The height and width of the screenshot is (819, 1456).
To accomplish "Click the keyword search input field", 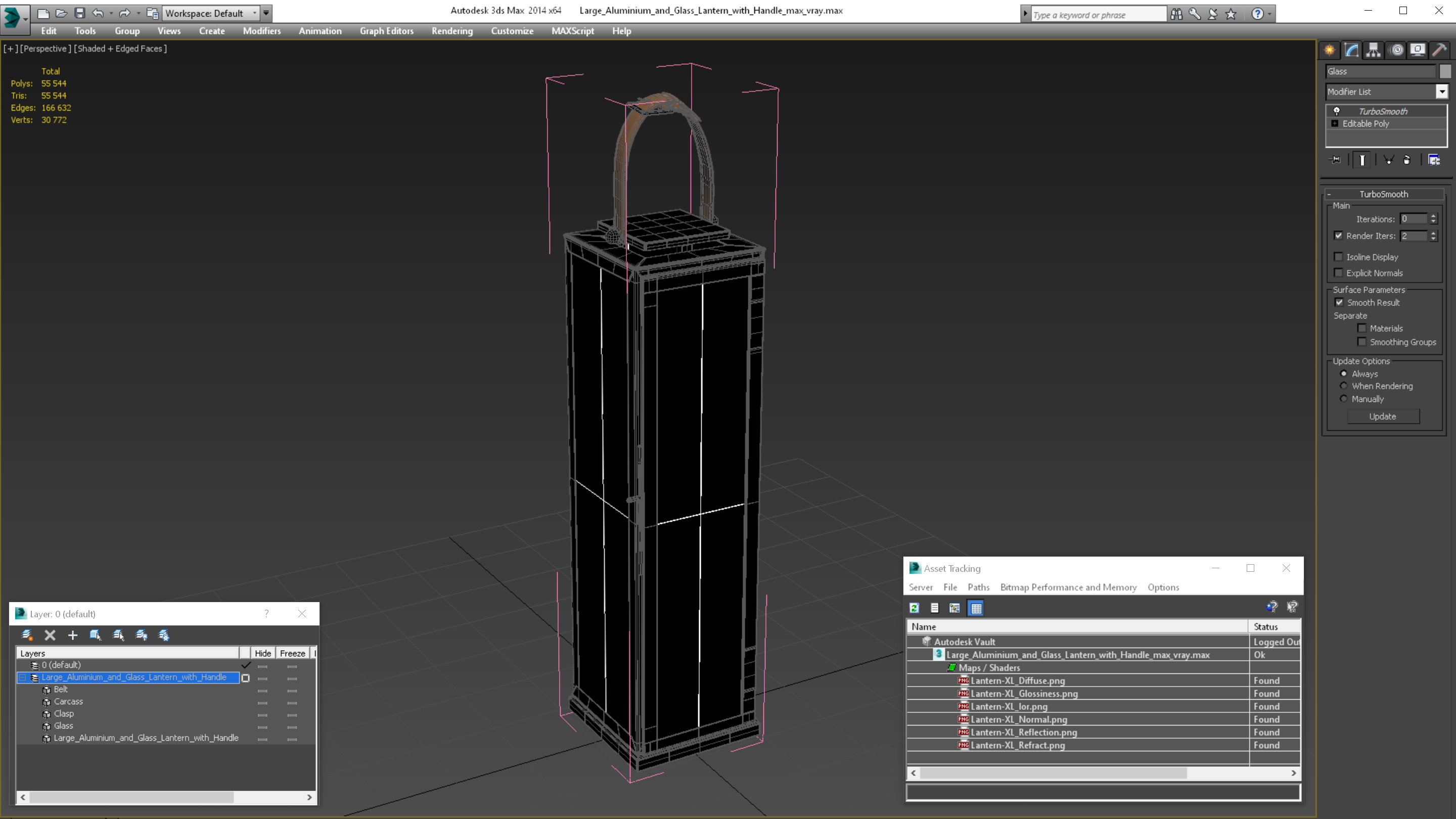I will (x=1098, y=15).
